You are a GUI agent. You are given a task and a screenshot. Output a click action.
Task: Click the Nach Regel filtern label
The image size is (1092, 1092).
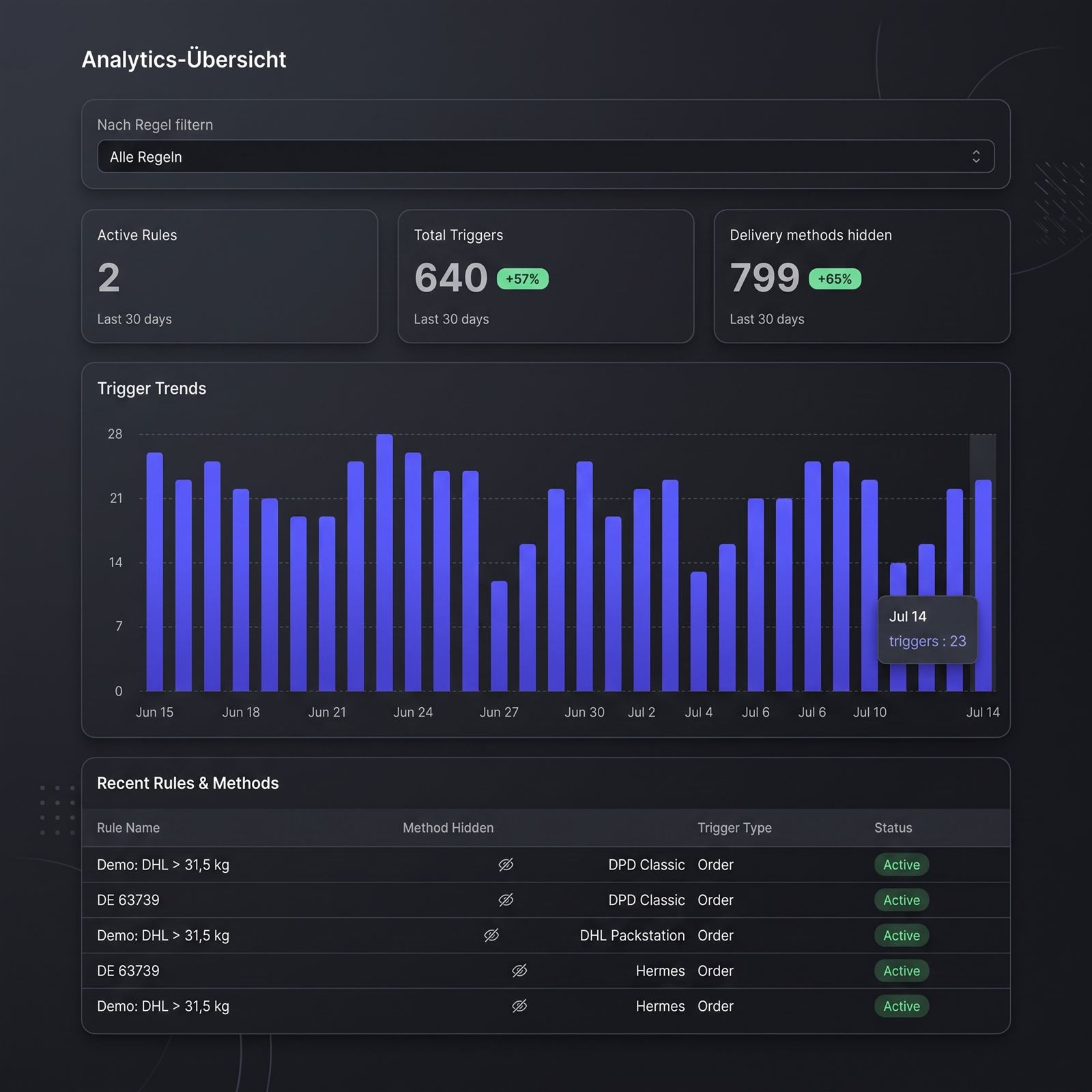[x=155, y=125]
